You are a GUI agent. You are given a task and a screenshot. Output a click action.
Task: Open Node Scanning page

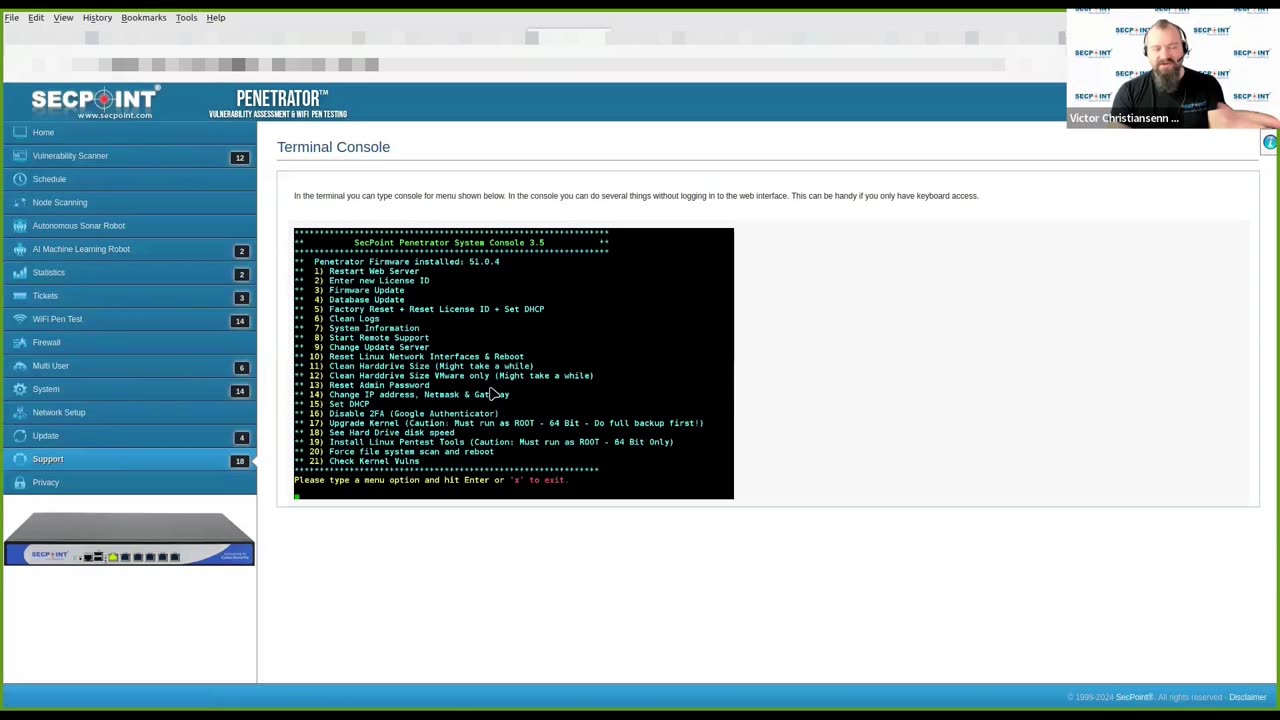click(x=60, y=202)
